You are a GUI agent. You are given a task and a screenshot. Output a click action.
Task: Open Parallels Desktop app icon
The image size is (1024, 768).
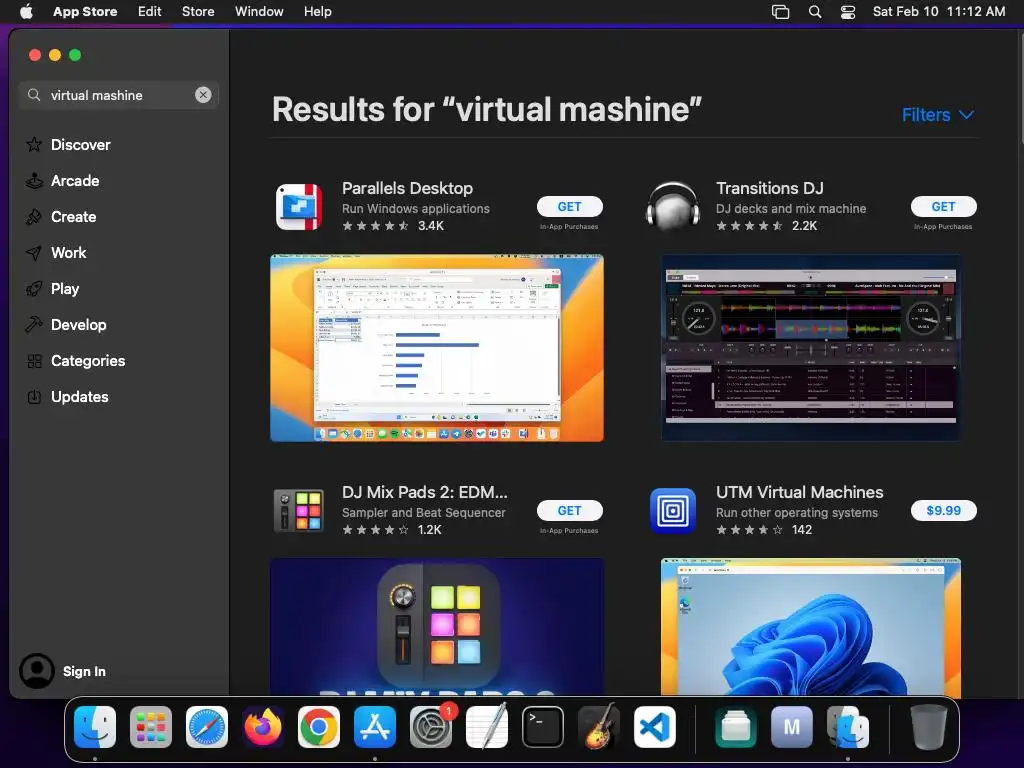[298, 206]
